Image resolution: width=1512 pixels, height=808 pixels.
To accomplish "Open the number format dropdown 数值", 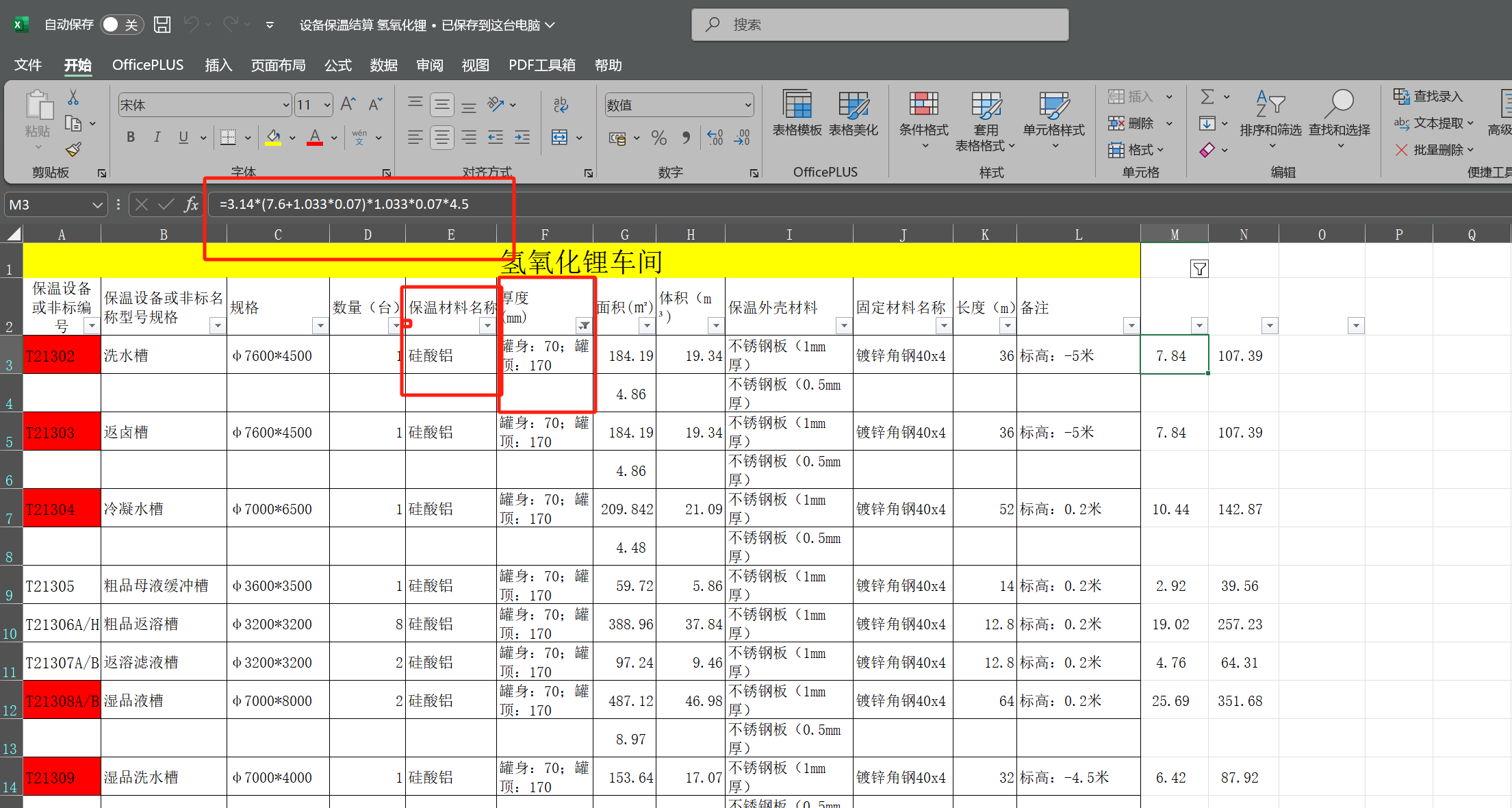I will coord(747,105).
